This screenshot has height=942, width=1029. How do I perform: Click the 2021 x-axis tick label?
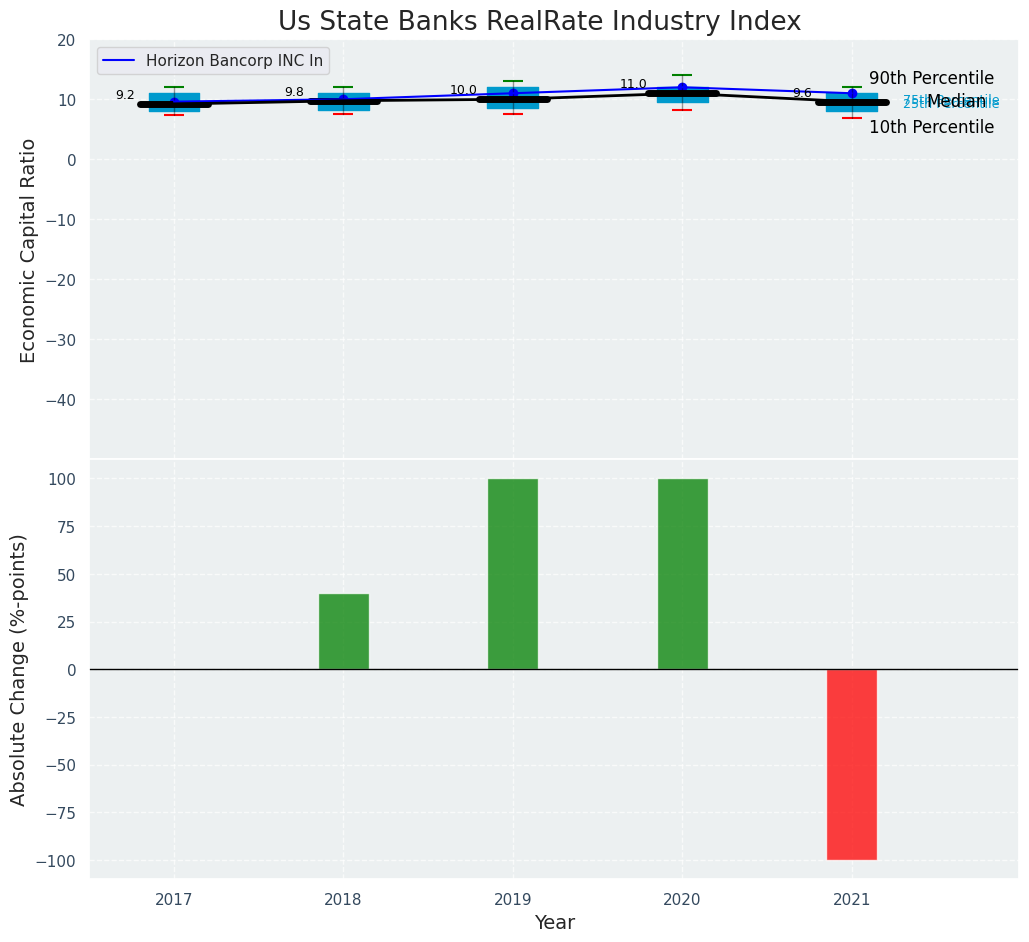coord(851,899)
